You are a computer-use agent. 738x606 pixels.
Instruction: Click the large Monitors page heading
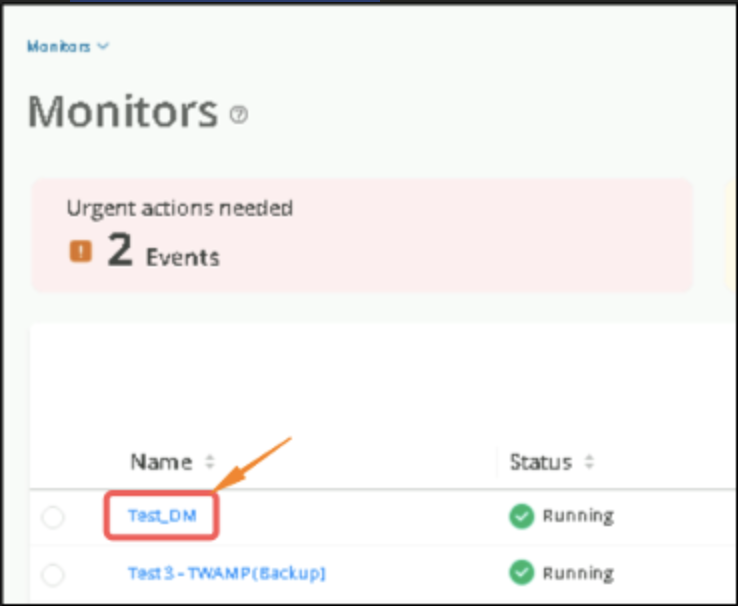pos(122,112)
